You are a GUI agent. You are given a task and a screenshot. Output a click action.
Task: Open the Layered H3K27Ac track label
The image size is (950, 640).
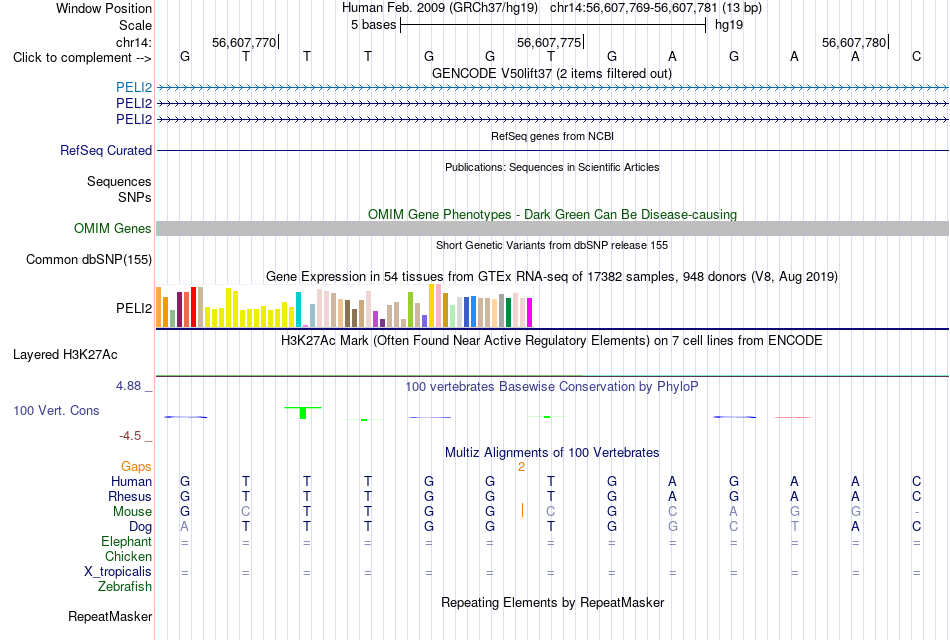[x=65, y=355]
